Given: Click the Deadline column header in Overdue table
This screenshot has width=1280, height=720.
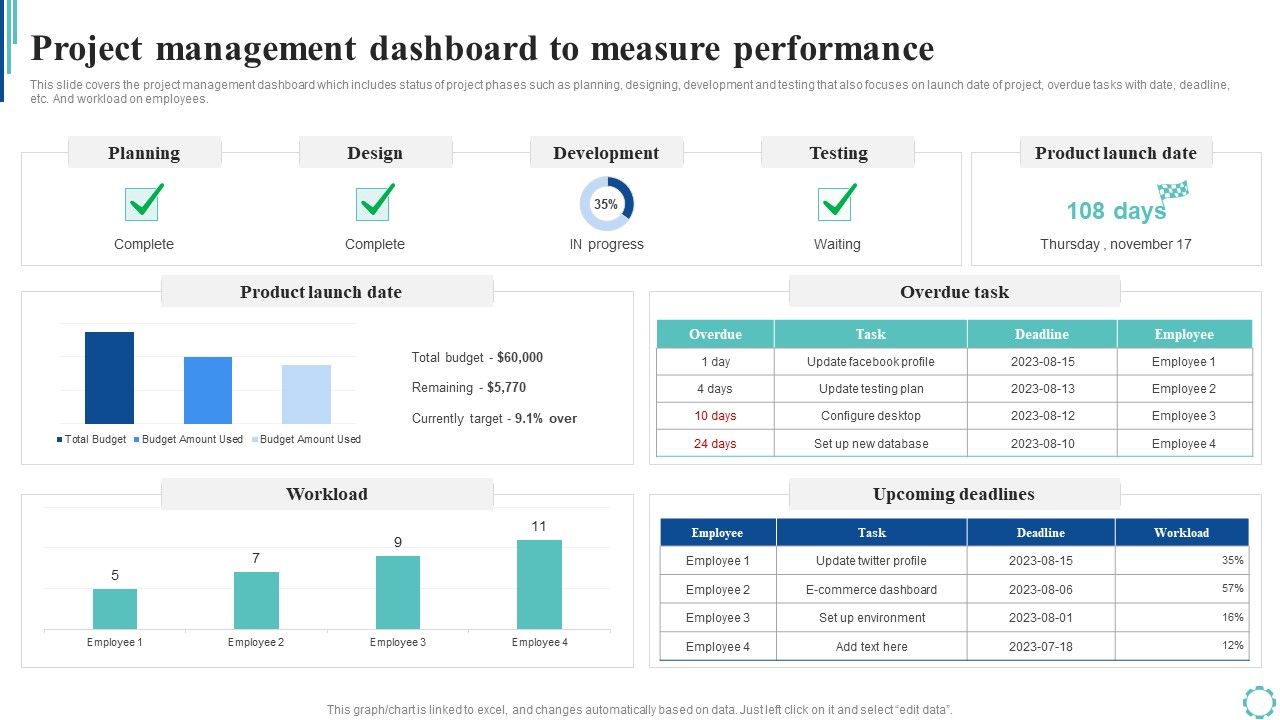Looking at the screenshot, I should (x=1042, y=334).
